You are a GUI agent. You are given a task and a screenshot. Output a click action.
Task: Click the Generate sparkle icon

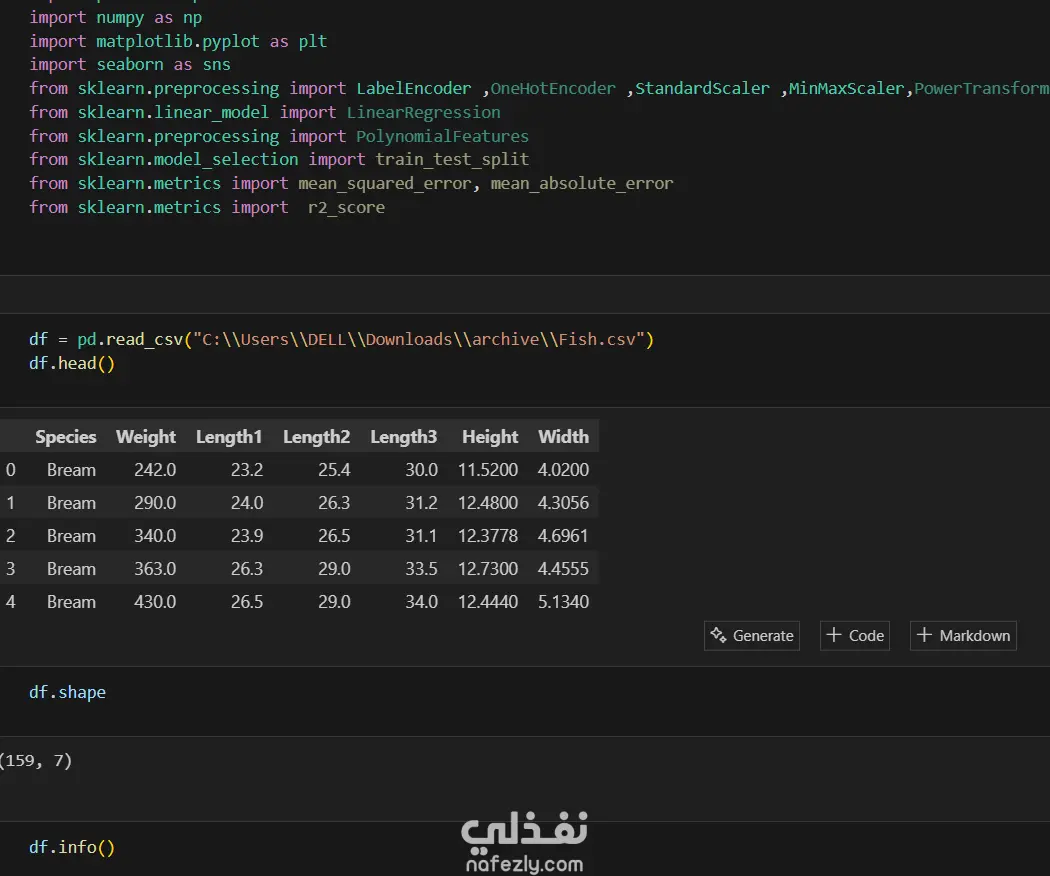coord(718,635)
